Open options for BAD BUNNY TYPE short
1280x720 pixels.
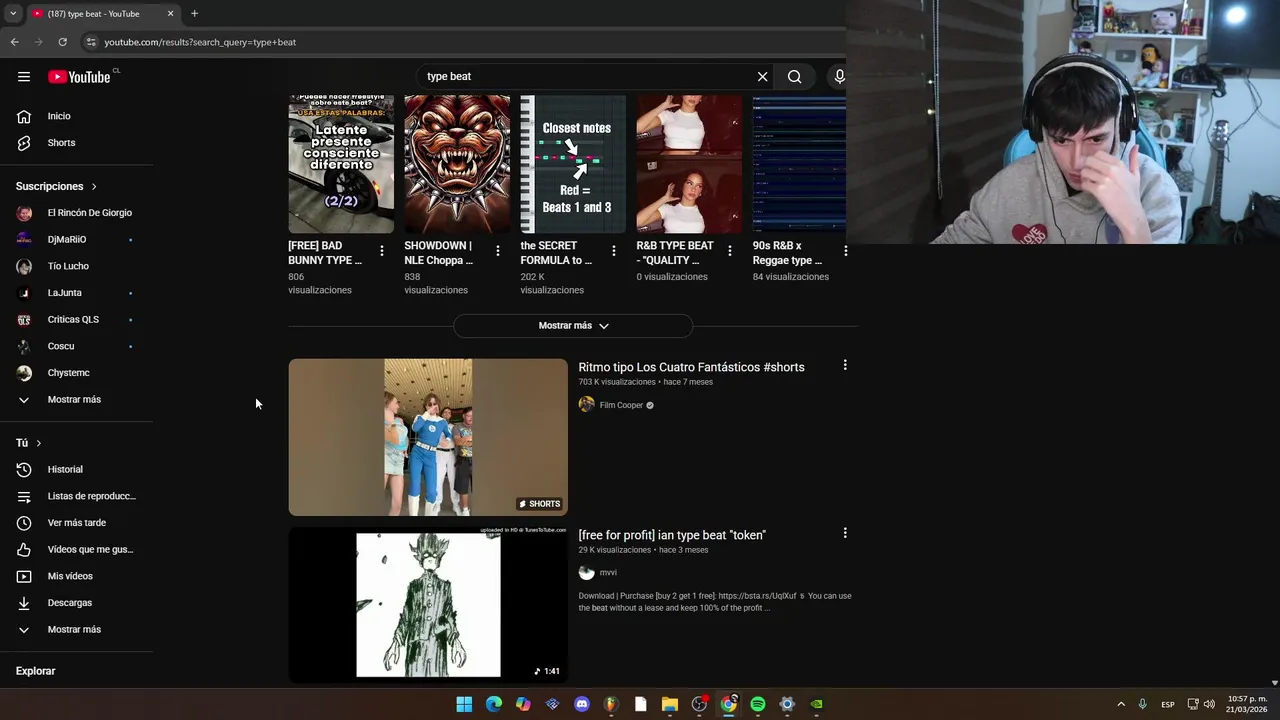coord(382,251)
